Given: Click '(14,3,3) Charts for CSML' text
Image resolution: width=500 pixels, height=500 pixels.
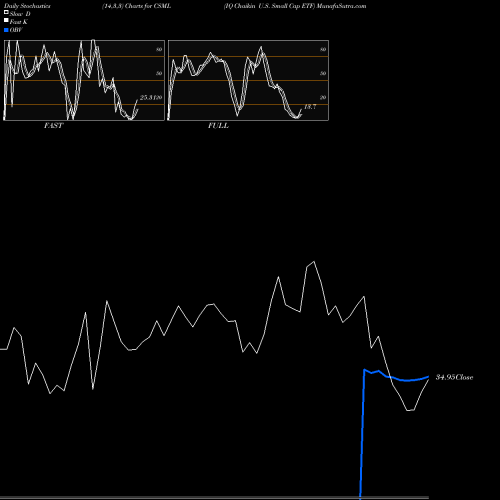Looking at the screenshot, I should click(x=137, y=6).
